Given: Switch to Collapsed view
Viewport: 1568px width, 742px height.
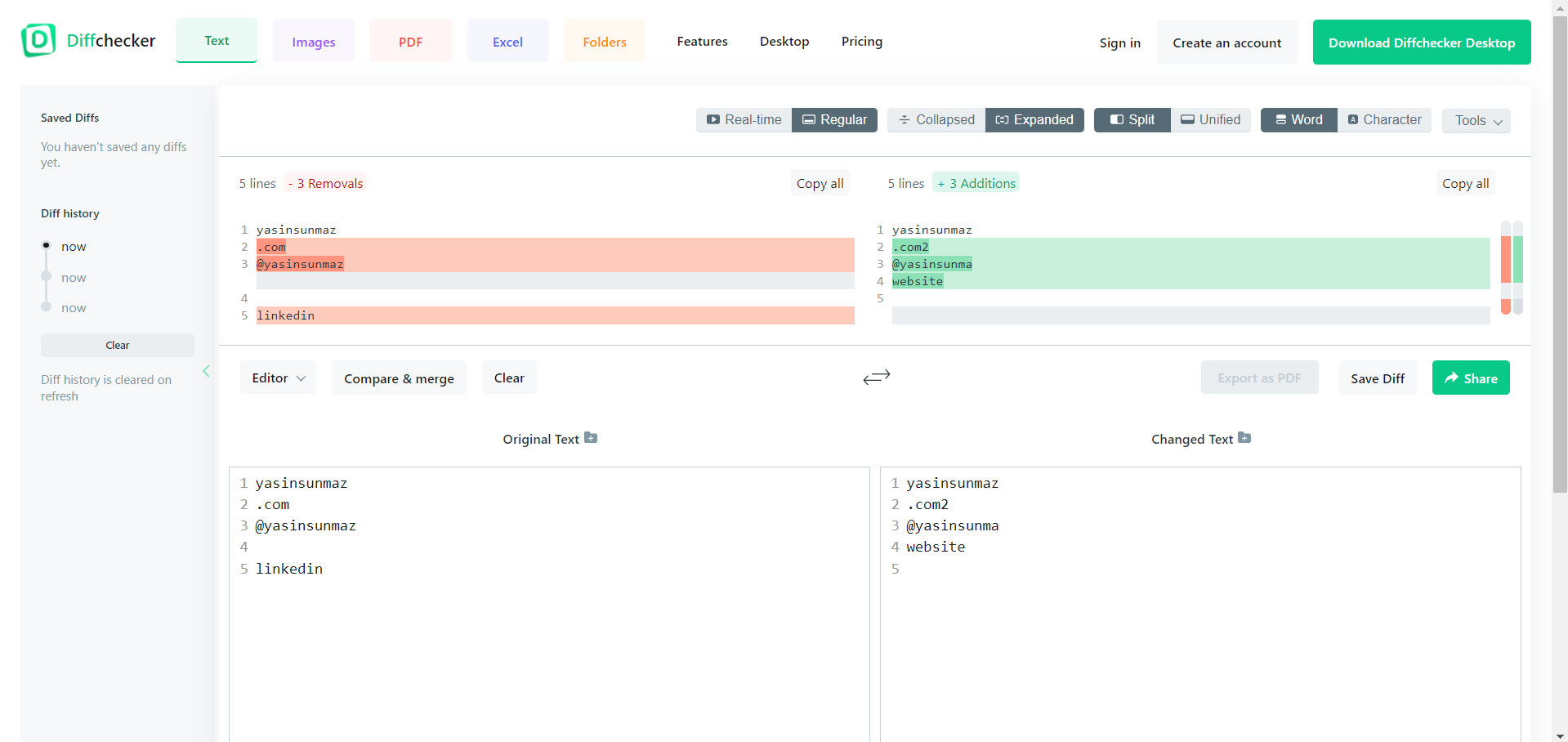Looking at the screenshot, I should pos(936,120).
